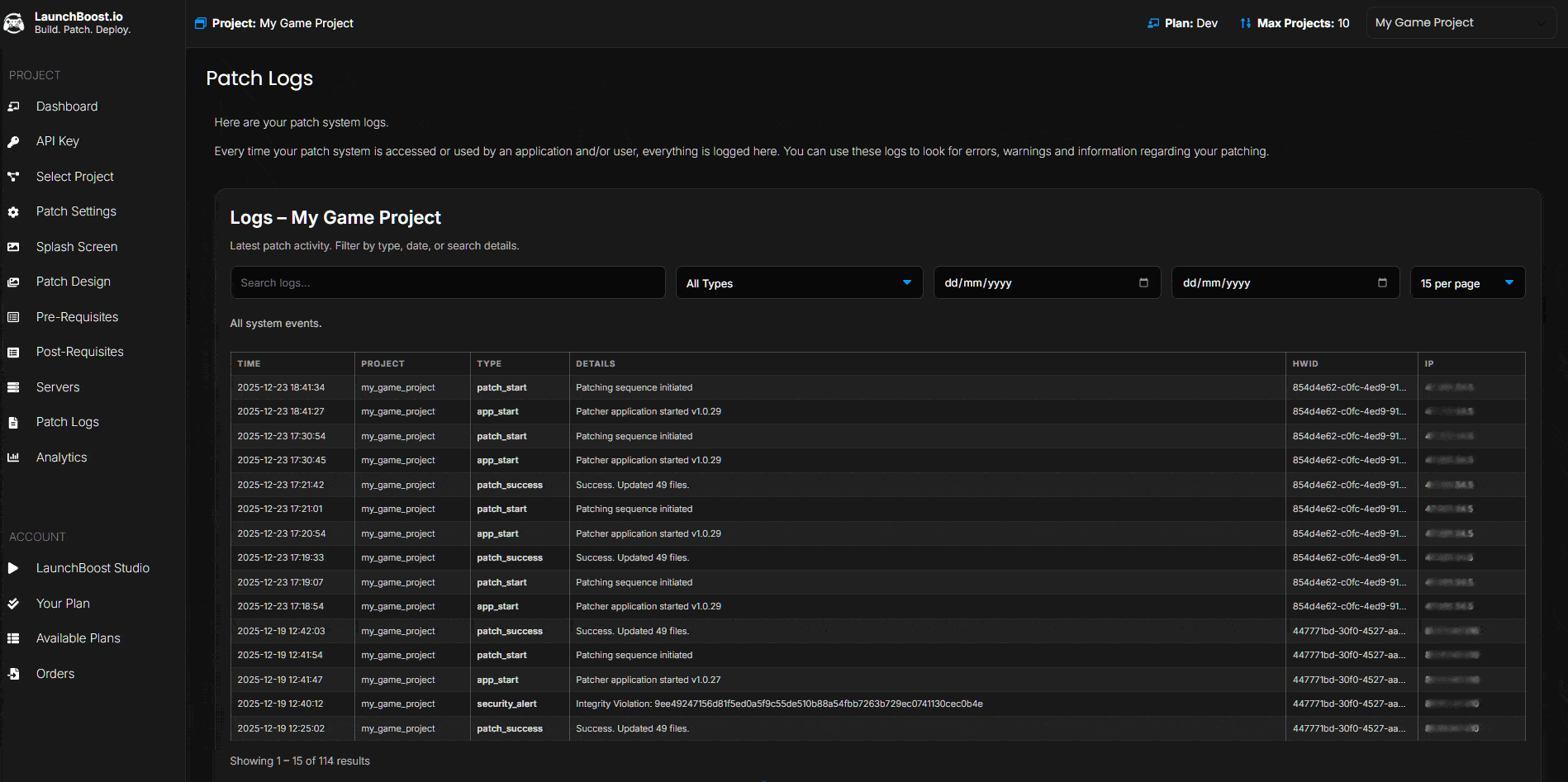The height and width of the screenshot is (782, 1568).
Task: Click HWID in the 12:42:03 row
Action: click(1349, 631)
